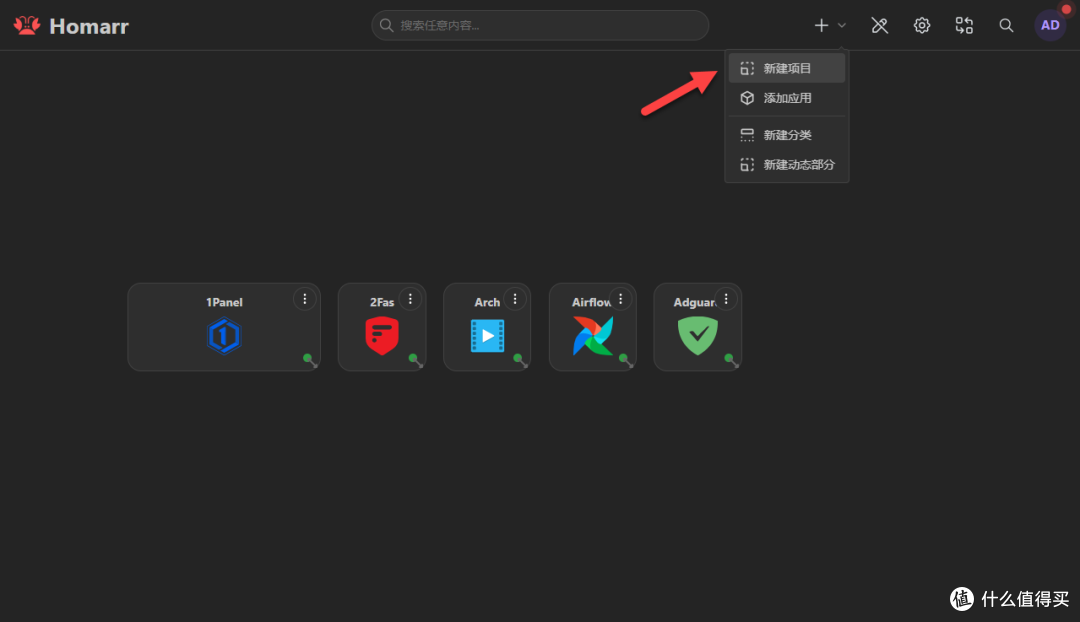Open the Homarr home title link
The width and height of the screenshot is (1080, 622).
pyautogui.click(x=89, y=26)
